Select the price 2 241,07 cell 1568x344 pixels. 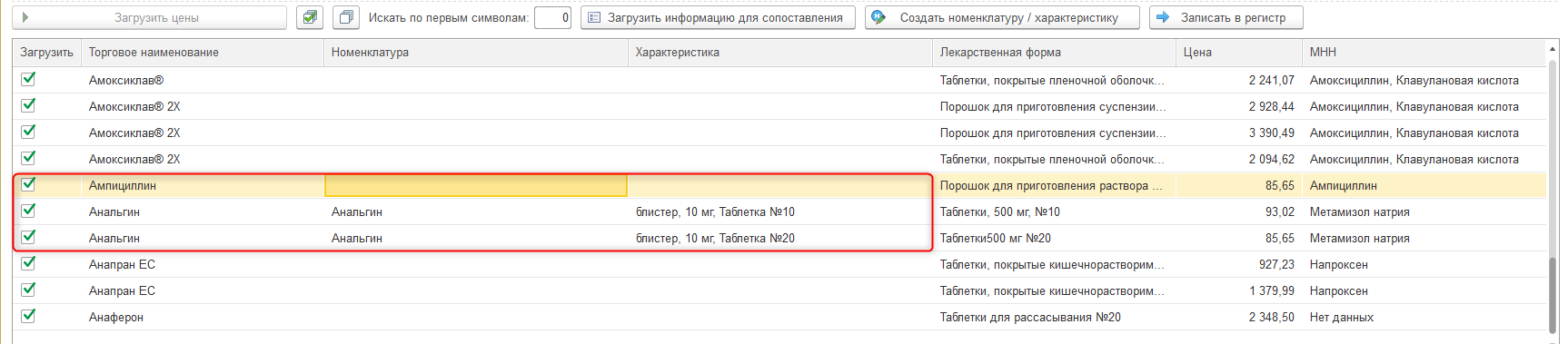(1239, 81)
